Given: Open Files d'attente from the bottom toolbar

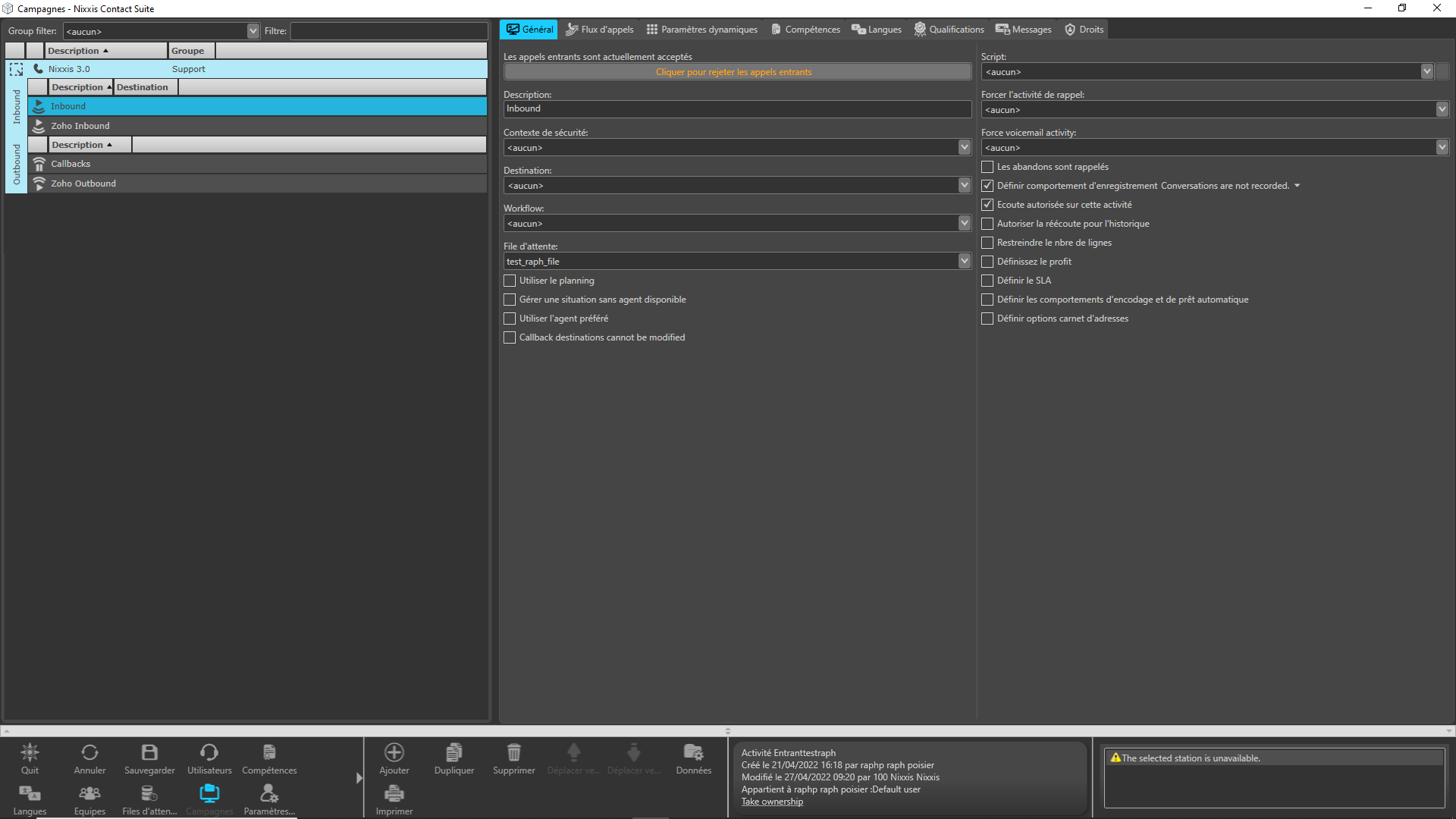Looking at the screenshot, I should [149, 796].
